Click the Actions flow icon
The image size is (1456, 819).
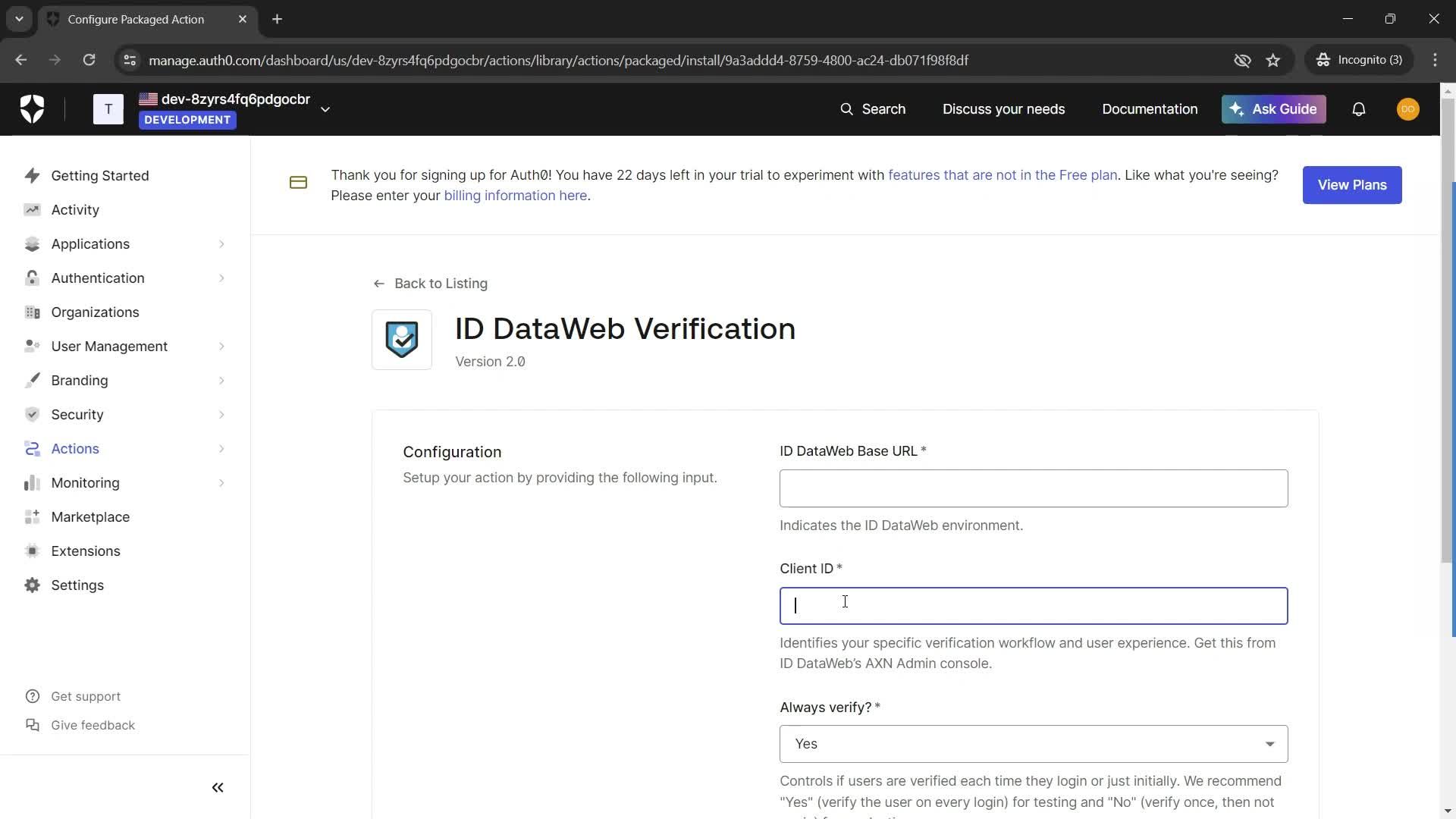click(32, 449)
